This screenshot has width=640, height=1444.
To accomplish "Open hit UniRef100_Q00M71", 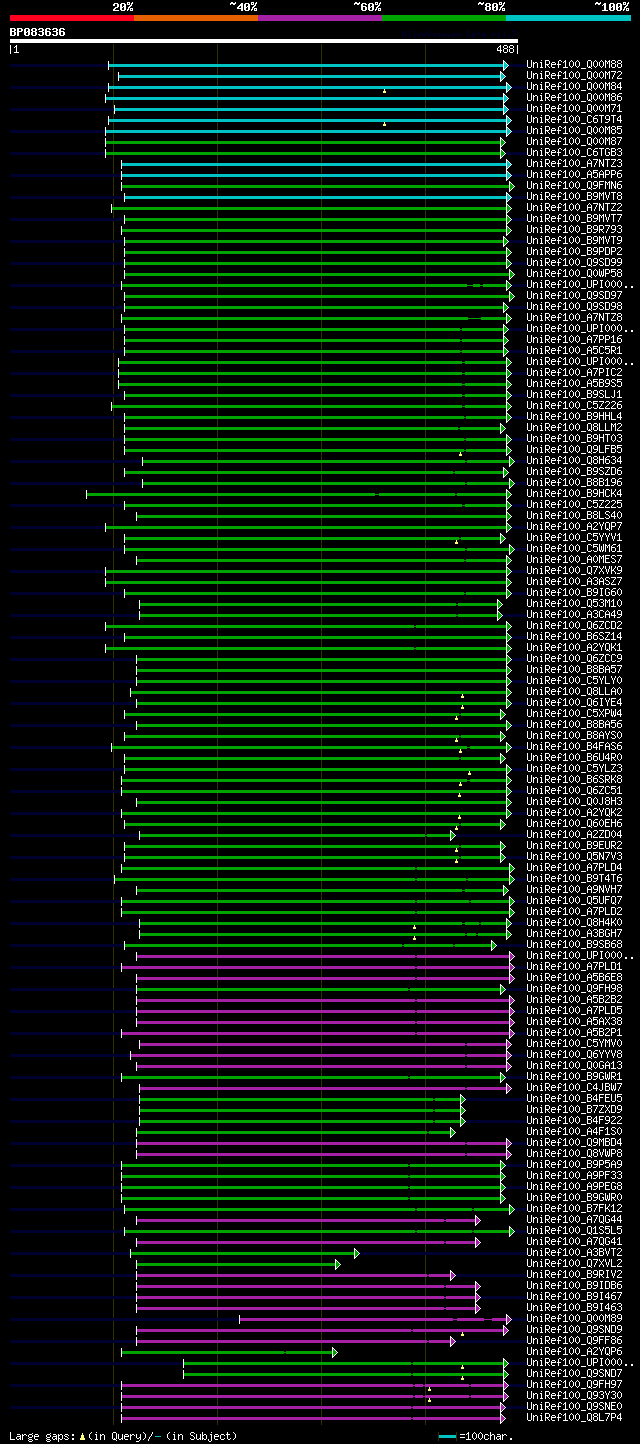I will point(574,108).
